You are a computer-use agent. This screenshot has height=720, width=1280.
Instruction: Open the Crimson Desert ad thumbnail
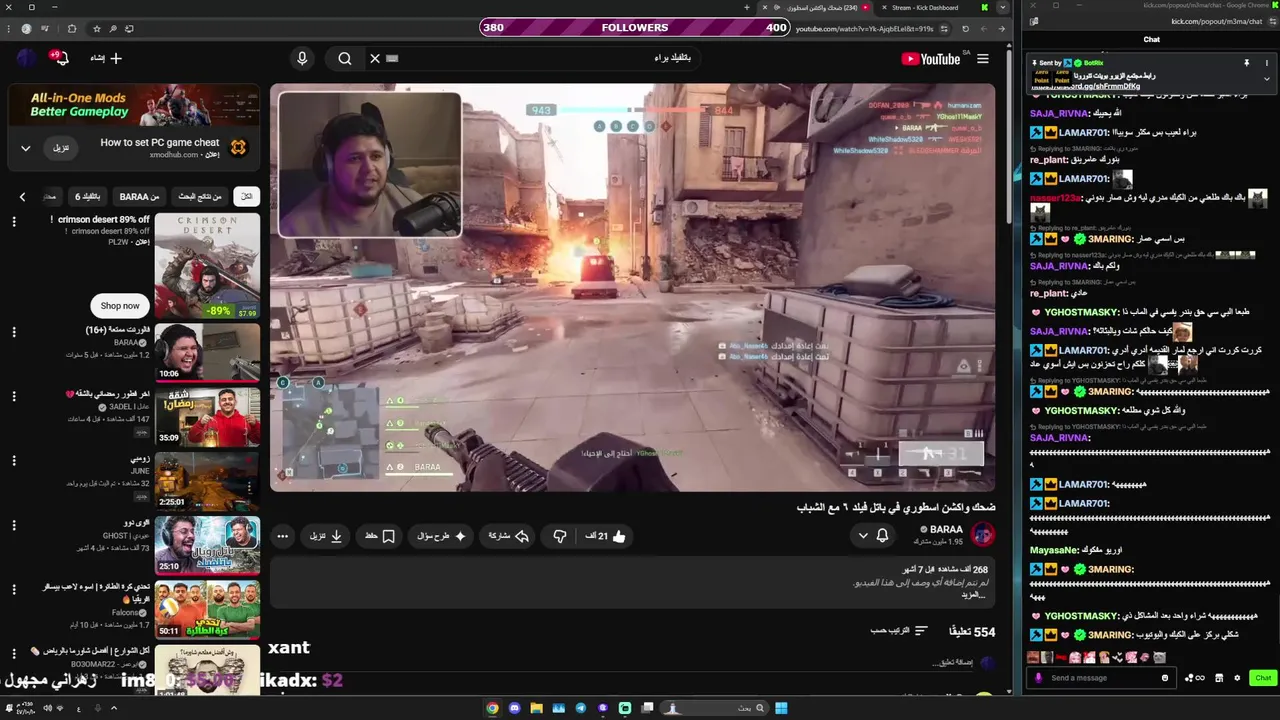point(207,266)
